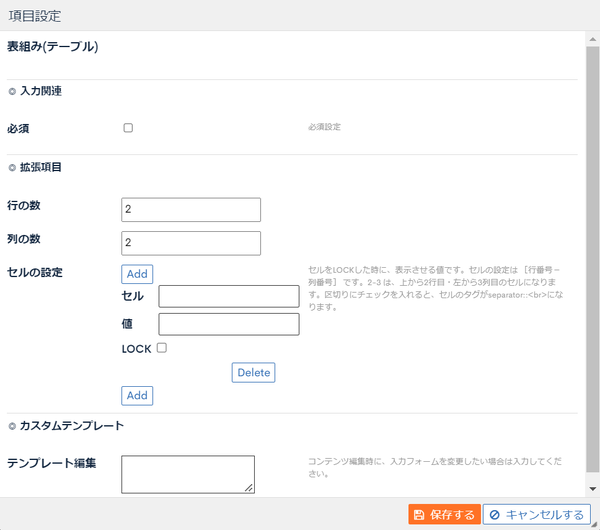Image resolution: width=600 pixels, height=530 pixels.
Task: Click the 行の数 label
Action: (x=24, y=205)
